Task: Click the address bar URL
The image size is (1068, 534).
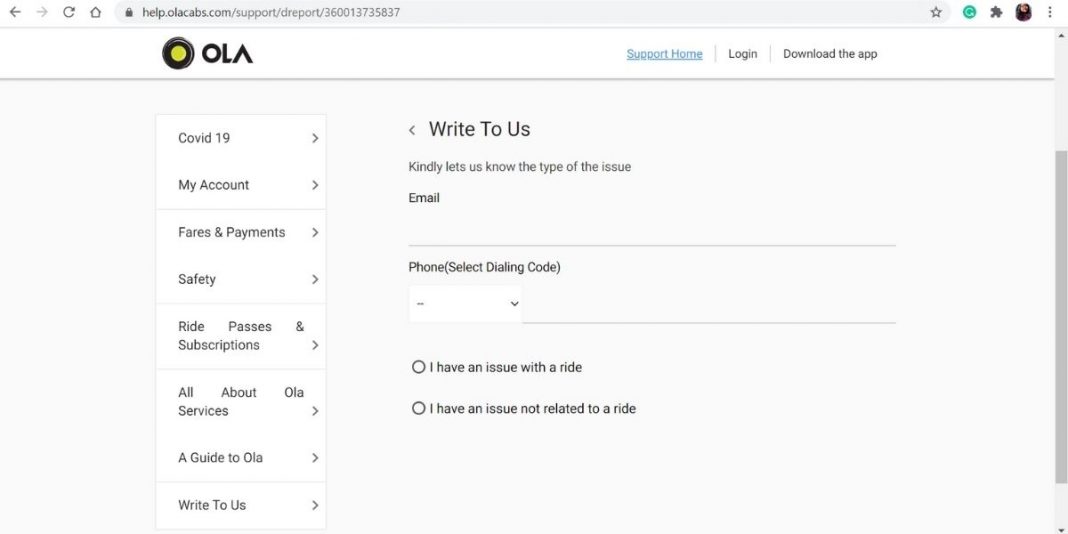Action: (271, 12)
